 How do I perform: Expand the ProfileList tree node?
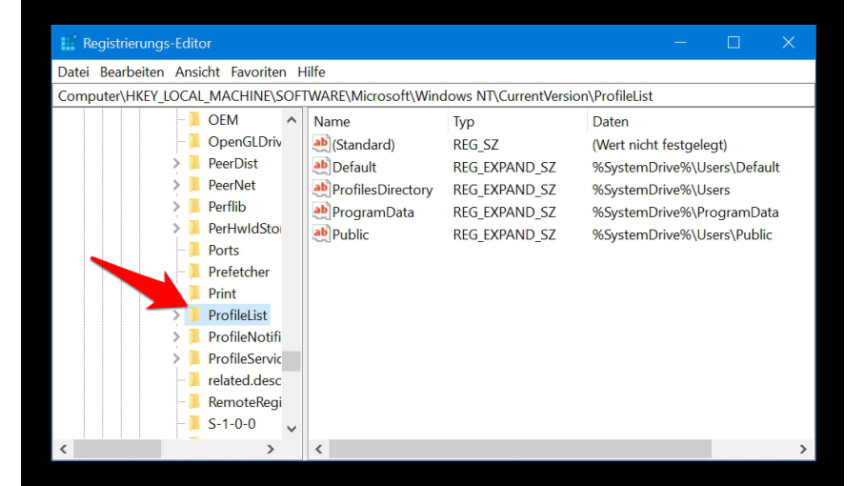click(176, 315)
